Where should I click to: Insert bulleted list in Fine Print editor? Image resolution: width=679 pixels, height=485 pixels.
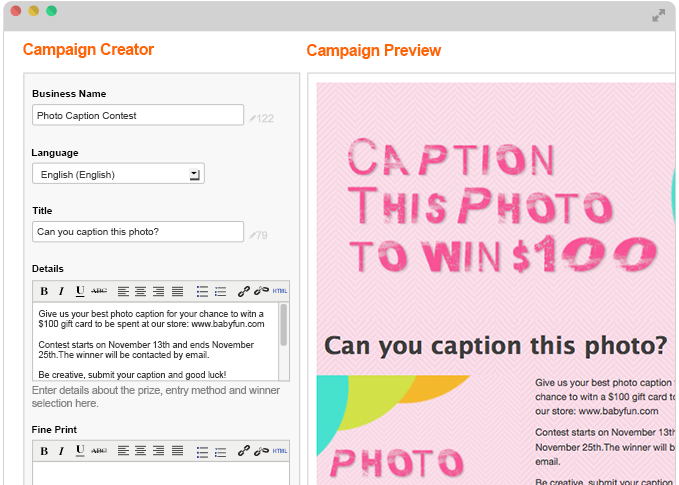coord(202,452)
